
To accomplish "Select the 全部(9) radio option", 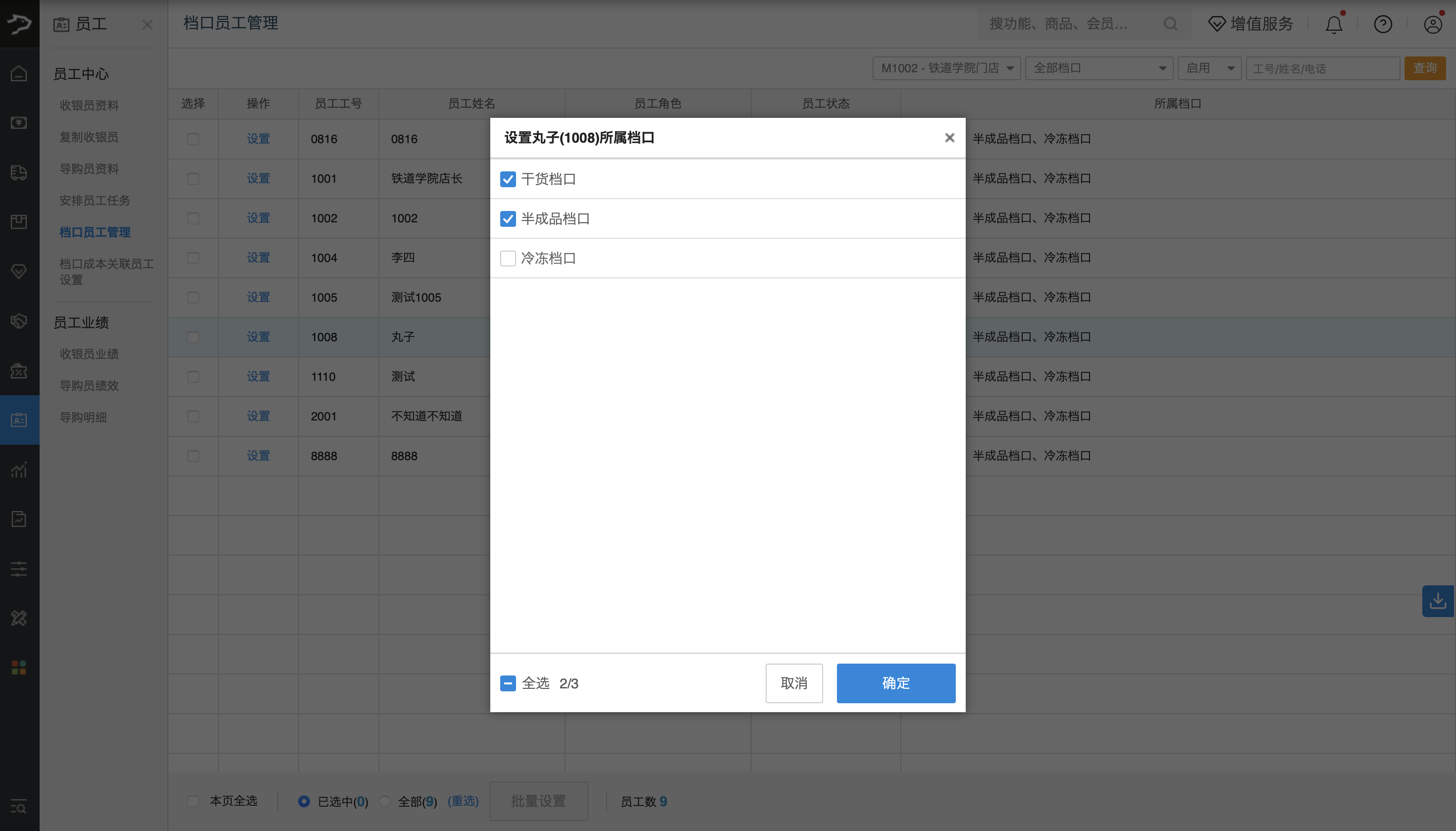I will (x=384, y=801).
